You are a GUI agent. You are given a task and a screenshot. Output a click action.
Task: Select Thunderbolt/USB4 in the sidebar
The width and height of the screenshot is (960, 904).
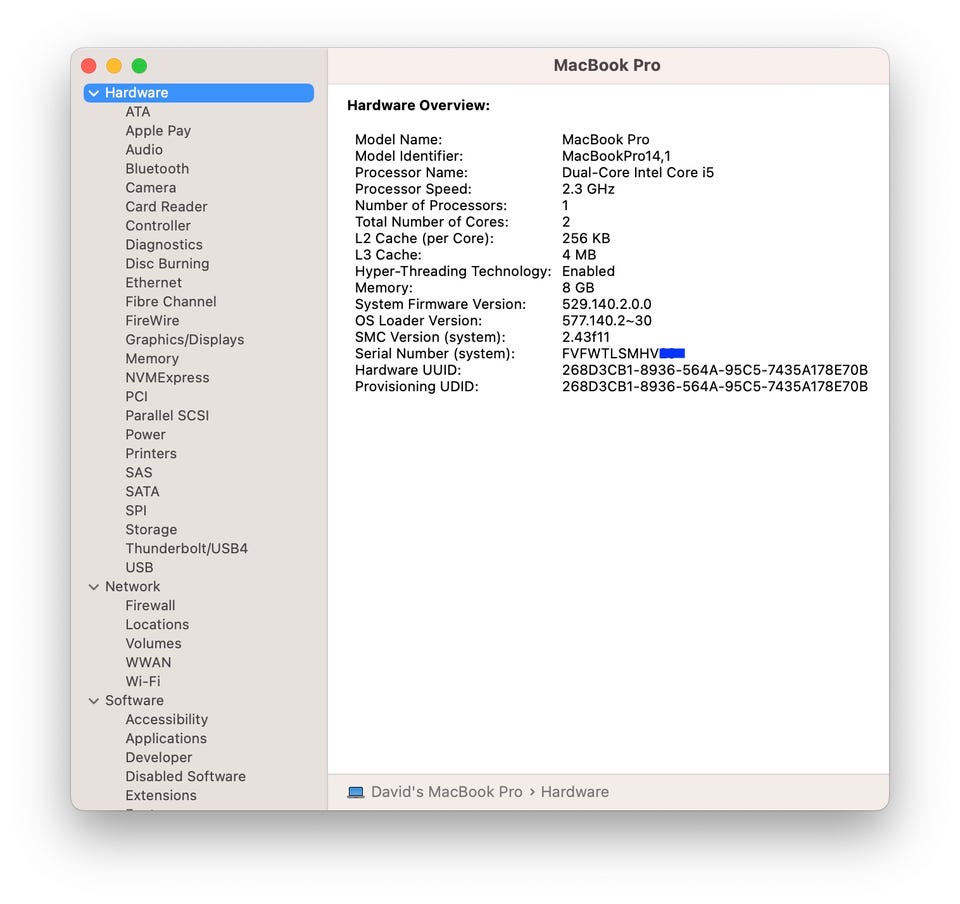pos(187,548)
